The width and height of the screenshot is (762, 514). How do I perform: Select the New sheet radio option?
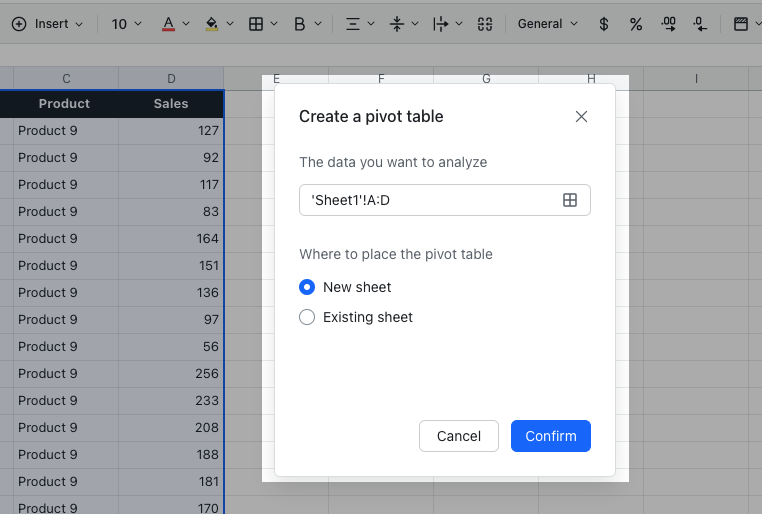[307, 287]
